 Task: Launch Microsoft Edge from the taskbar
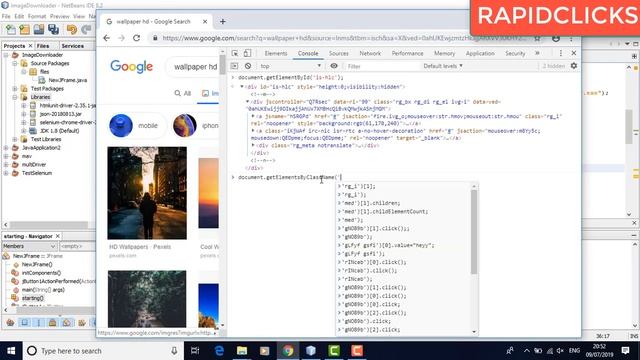219,351
